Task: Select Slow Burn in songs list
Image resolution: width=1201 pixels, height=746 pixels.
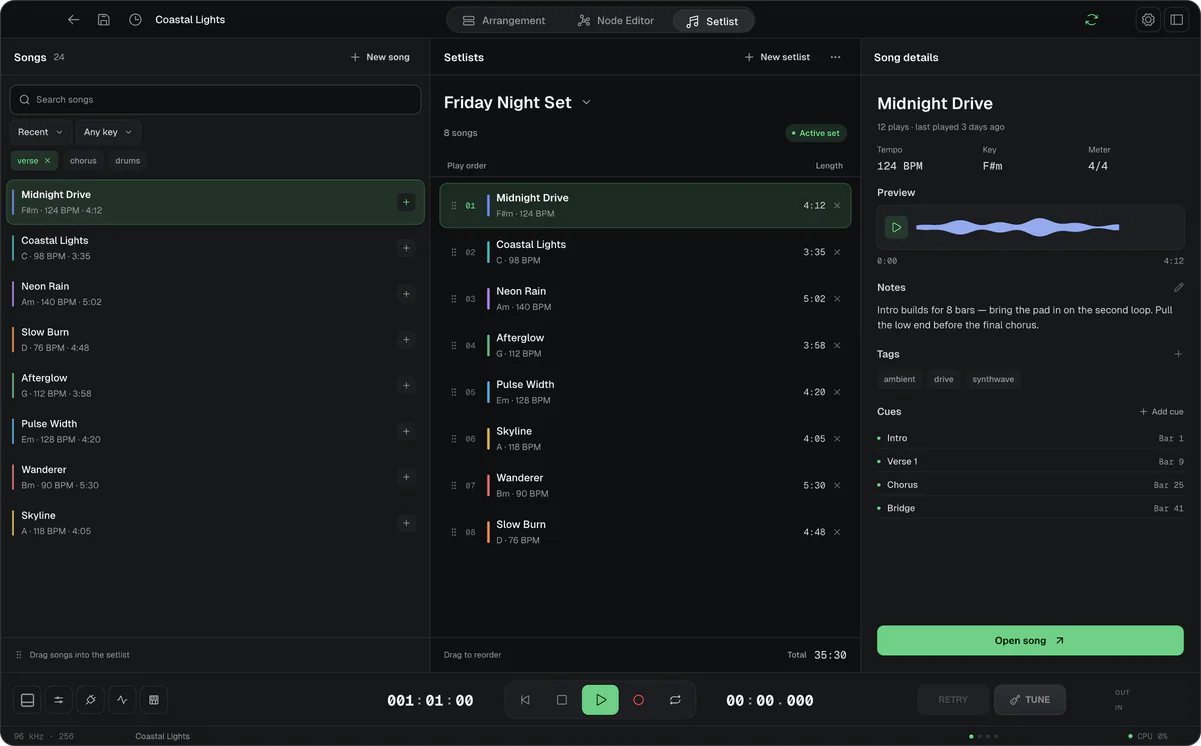Action: coord(215,340)
